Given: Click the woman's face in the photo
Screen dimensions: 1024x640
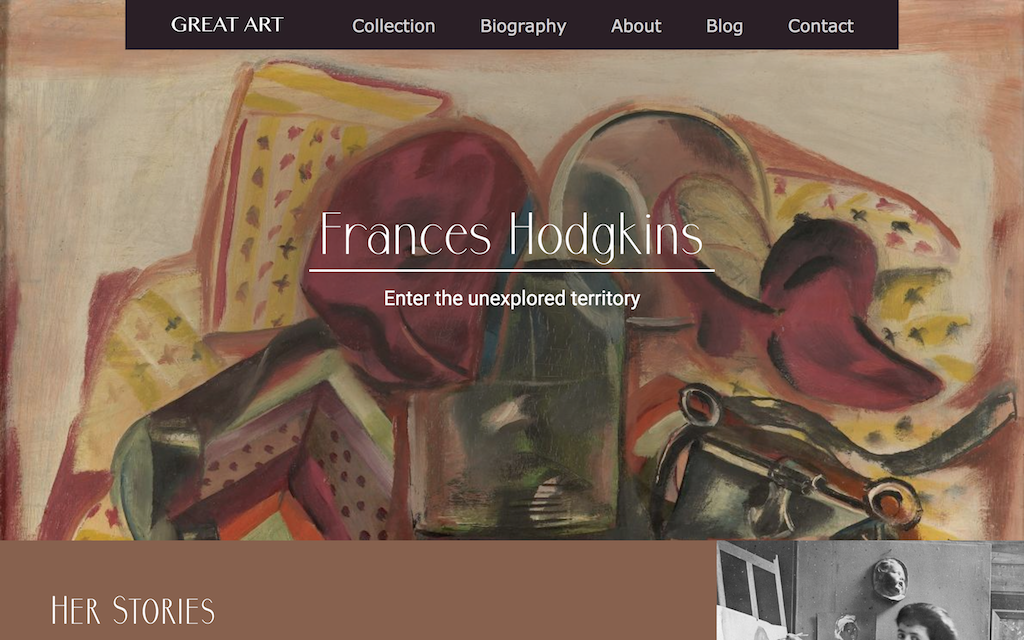Looking at the screenshot, I should [x=920, y=628].
